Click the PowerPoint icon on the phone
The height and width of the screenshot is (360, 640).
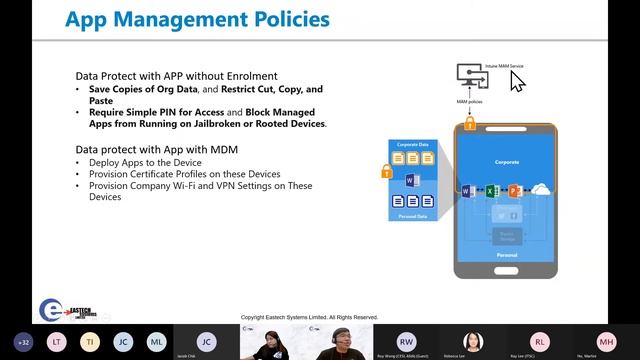[516, 191]
